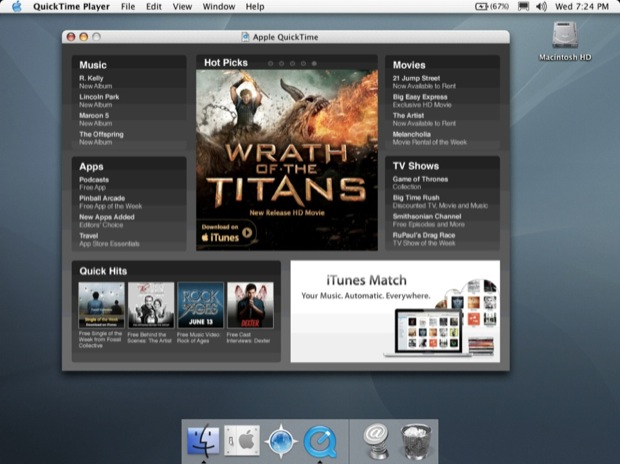Select the third Hot Picks page dot
The width and height of the screenshot is (620, 464).
pyautogui.click(x=292, y=63)
